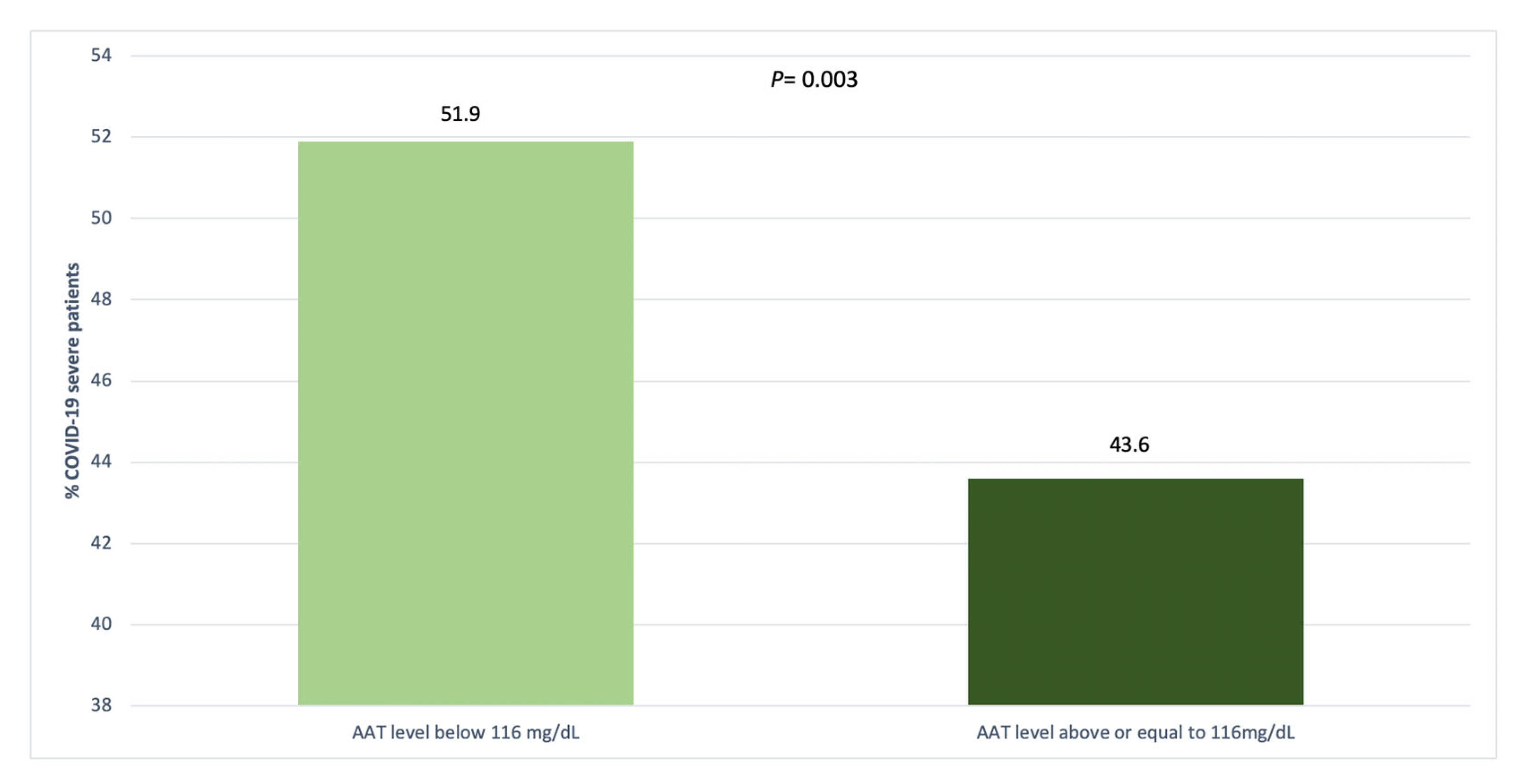Select the '% COVID-19 severe patients' axis title
Screen dimensions: 1517x784
coord(72,381)
